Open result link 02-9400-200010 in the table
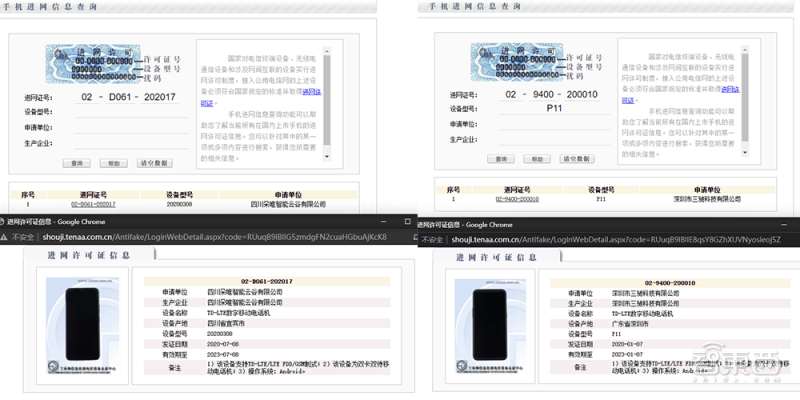Viewport: 800px width, 400px height. 517,199
